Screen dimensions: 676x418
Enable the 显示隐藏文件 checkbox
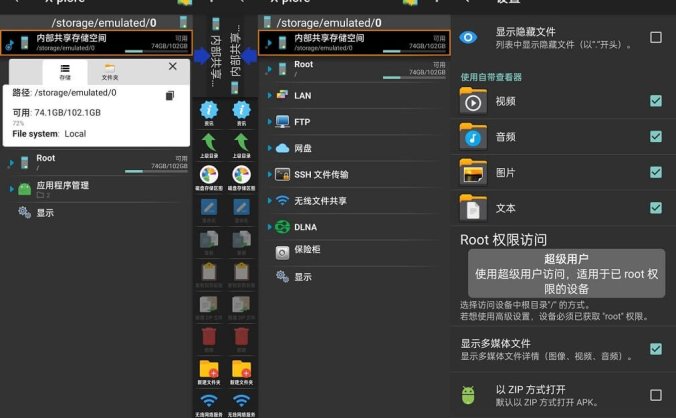(x=656, y=37)
